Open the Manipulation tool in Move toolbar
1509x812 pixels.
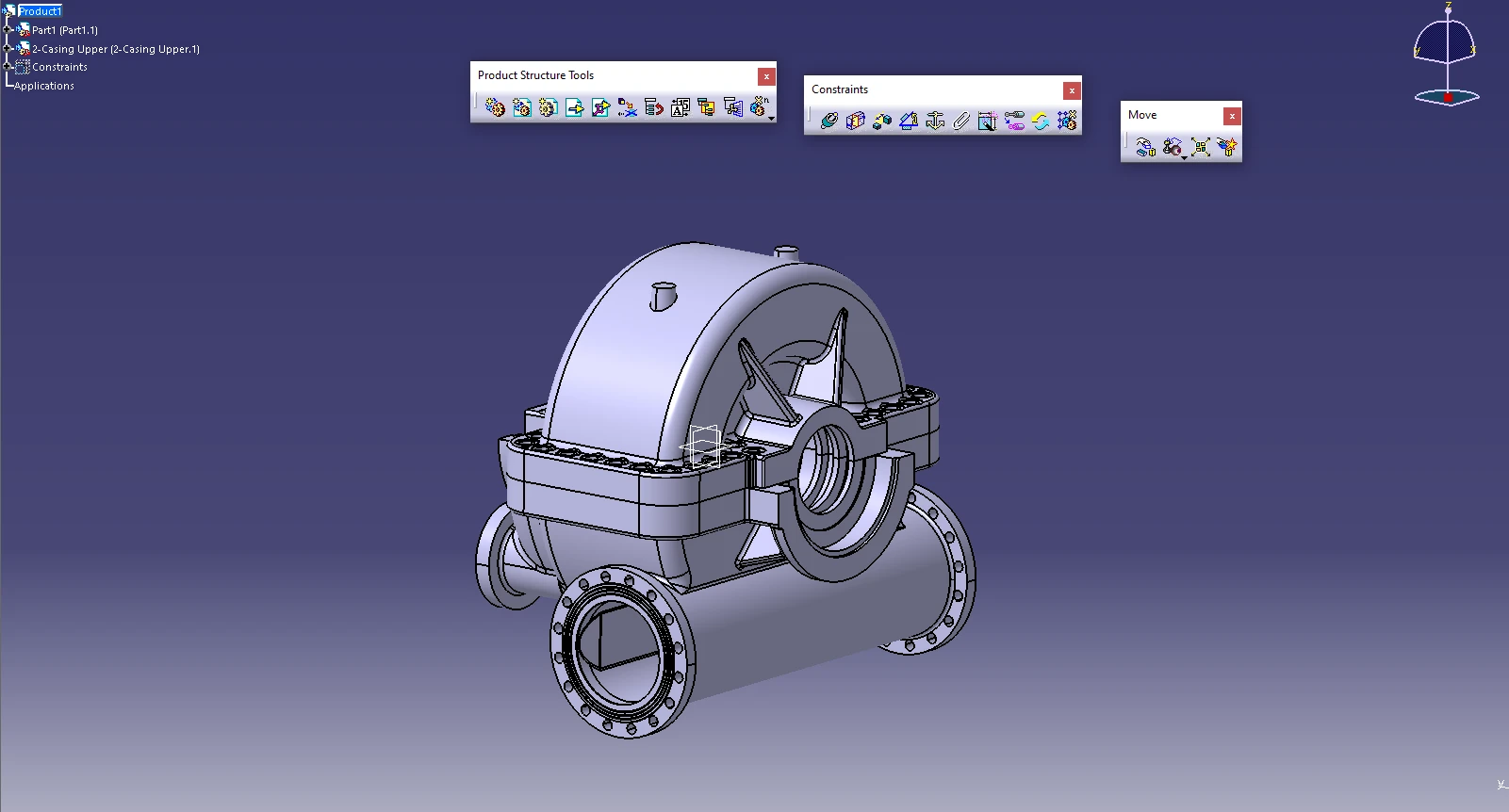pyautogui.click(x=1145, y=147)
